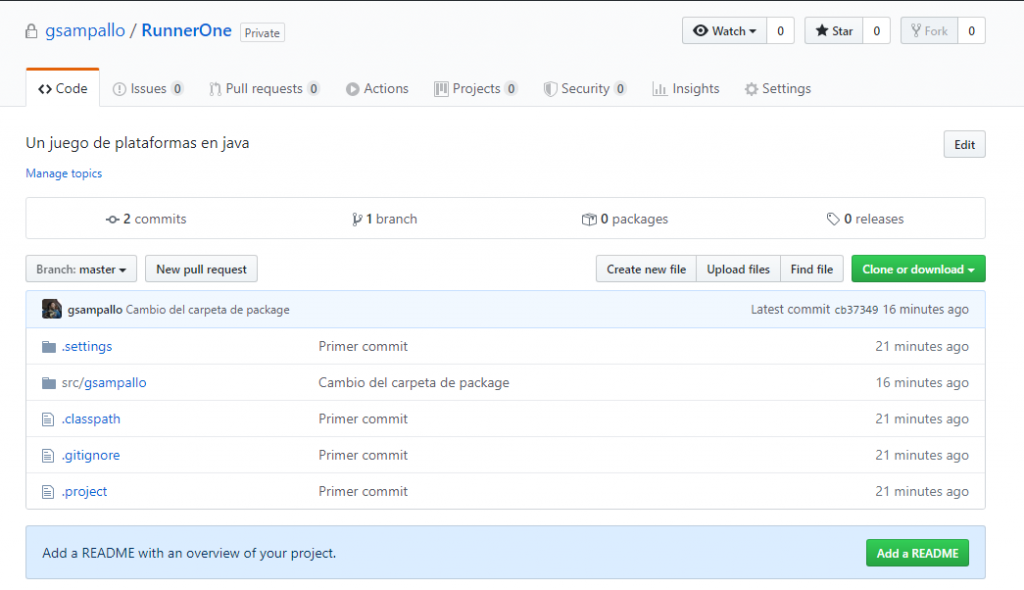1024x590 pixels.
Task: Click the fork icon in Fork button
Action: point(916,31)
